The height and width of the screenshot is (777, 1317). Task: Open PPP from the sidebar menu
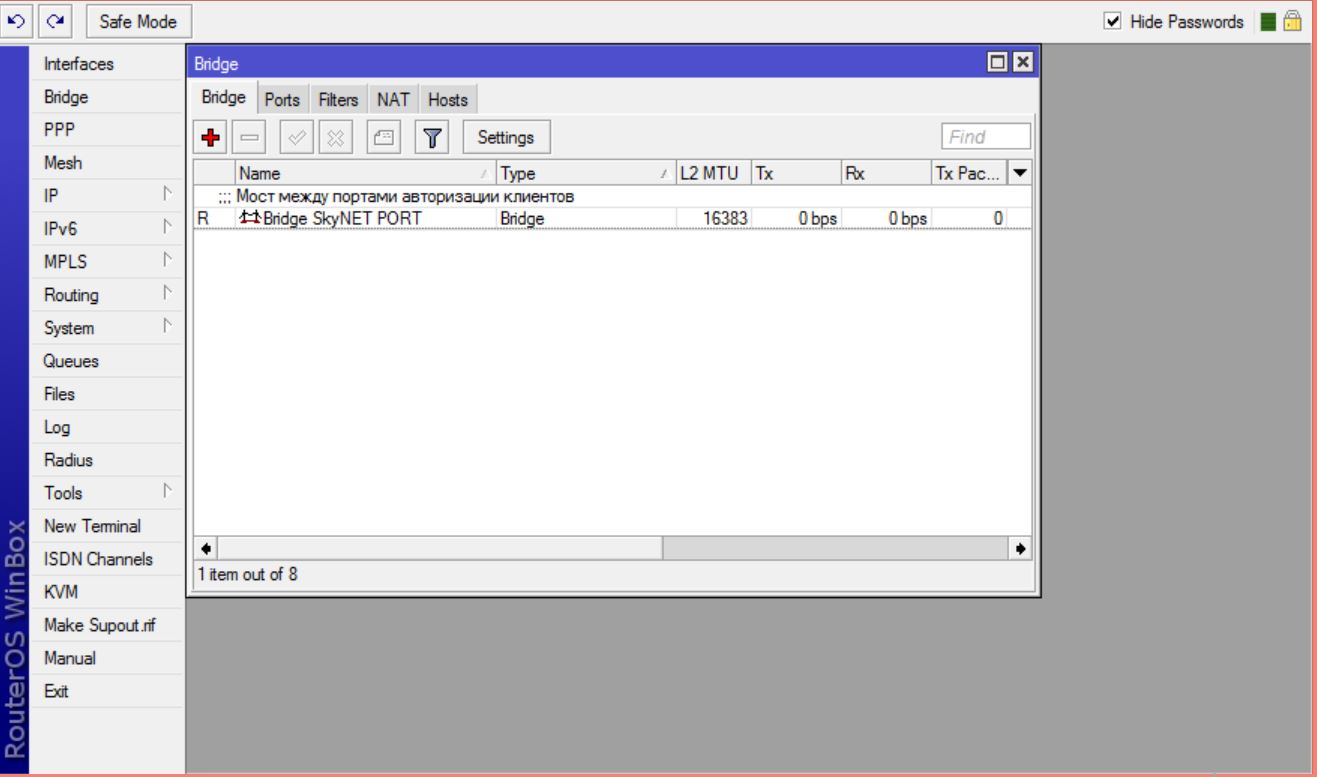point(107,130)
